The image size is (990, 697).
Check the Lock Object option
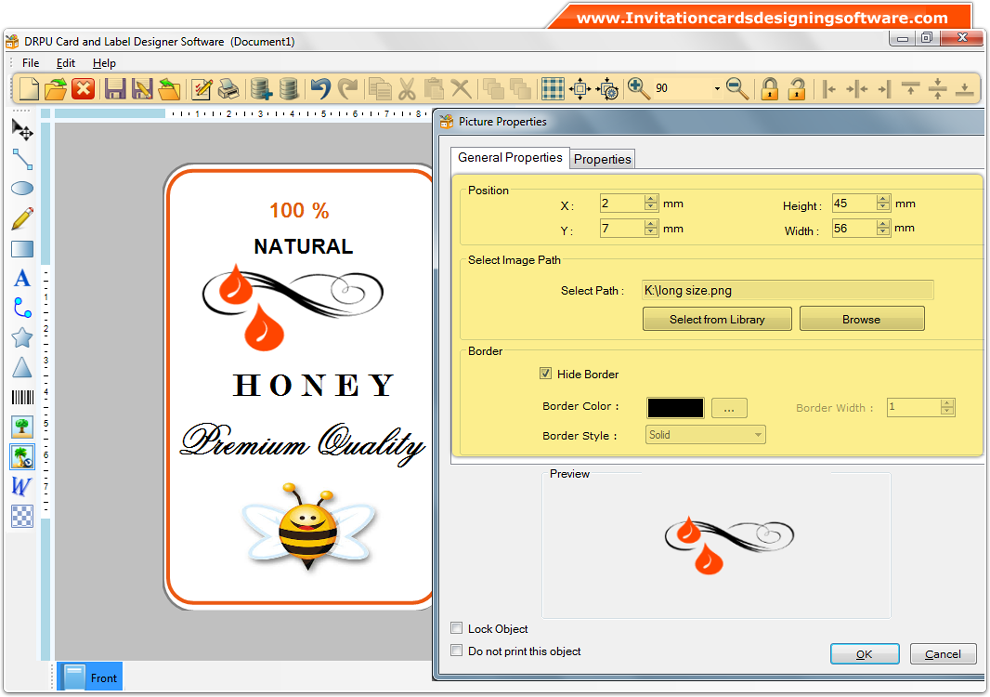pyautogui.click(x=456, y=628)
